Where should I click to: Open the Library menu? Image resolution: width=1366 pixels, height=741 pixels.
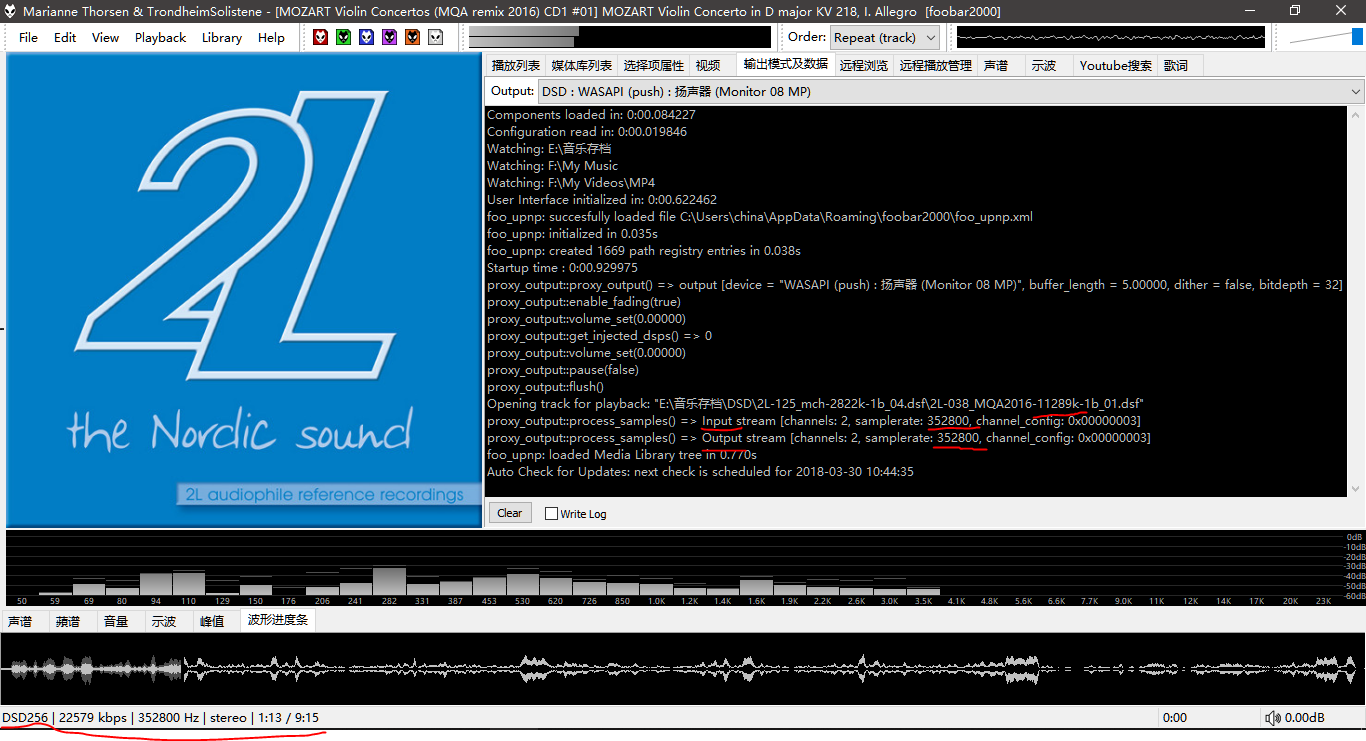click(x=221, y=37)
